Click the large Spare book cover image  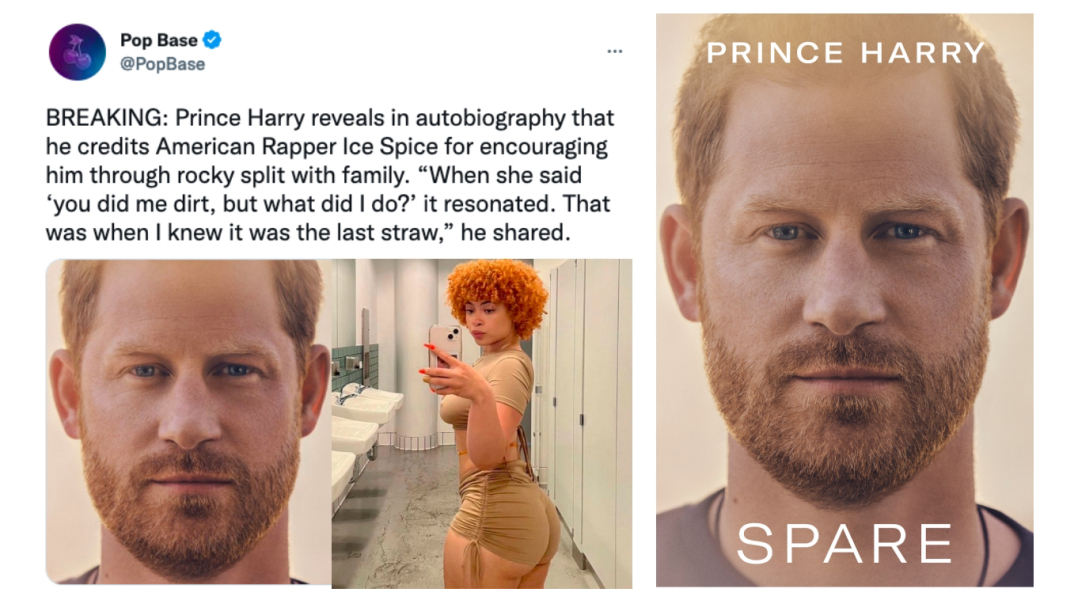tap(844, 299)
